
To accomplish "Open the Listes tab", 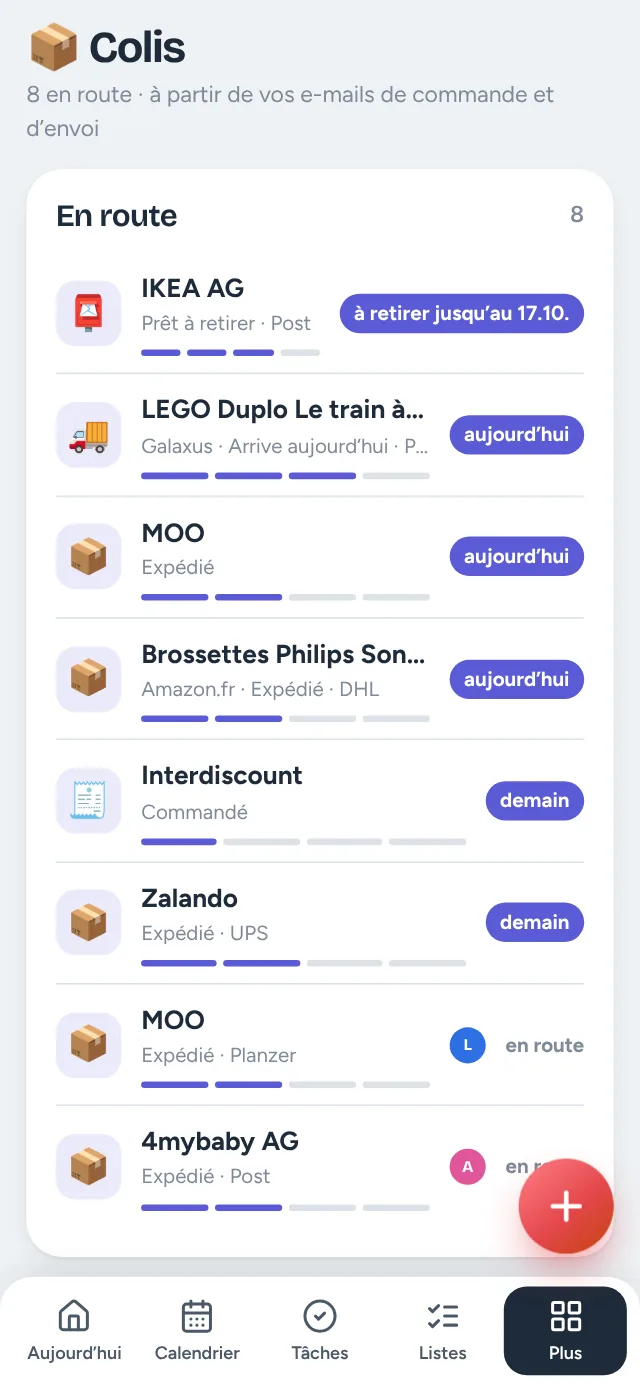I will click(x=443, y=1330).
